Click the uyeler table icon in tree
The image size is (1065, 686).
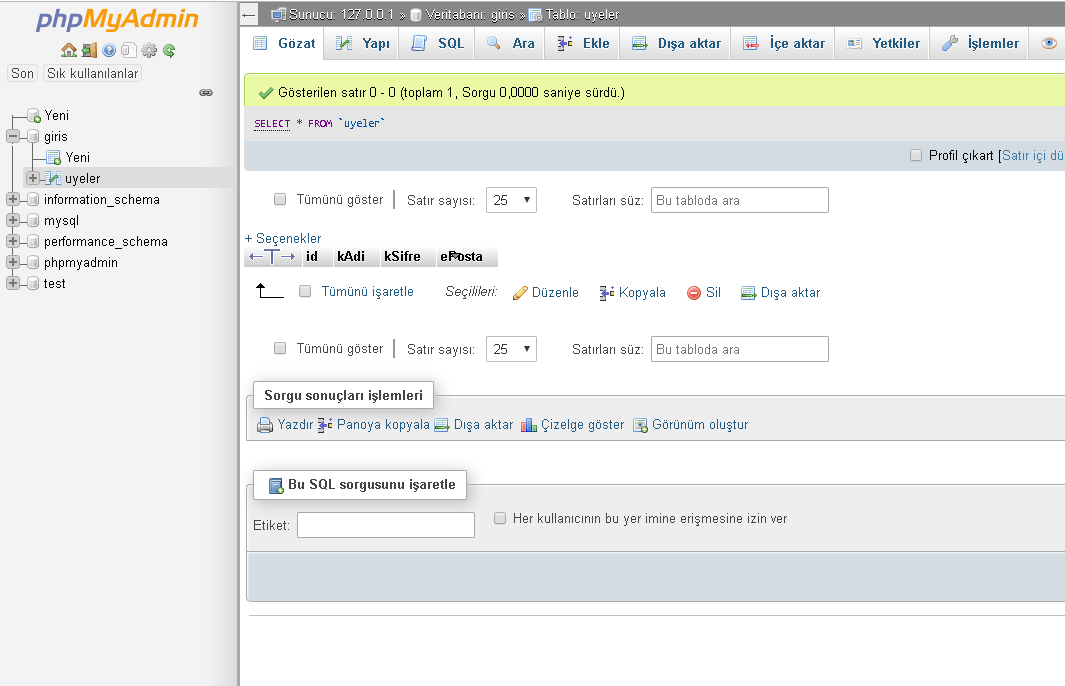pos(53,178)
